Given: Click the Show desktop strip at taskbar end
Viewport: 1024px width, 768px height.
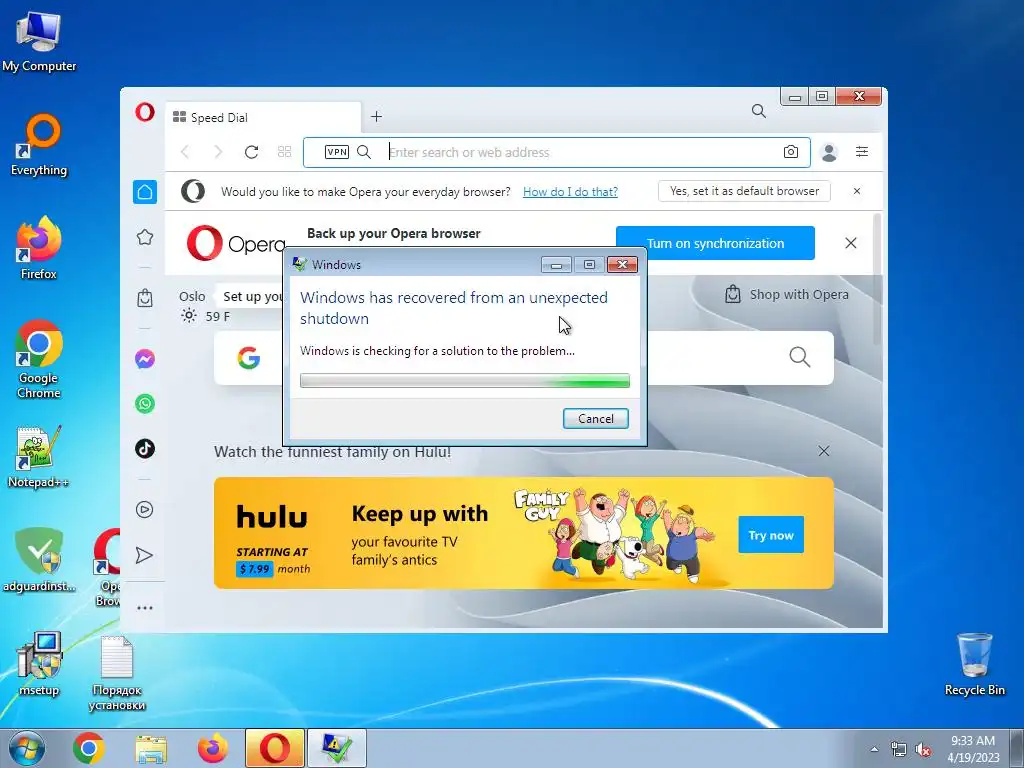Looking at the screenshot, I should pyautogui.click(x=1017, y=748).
